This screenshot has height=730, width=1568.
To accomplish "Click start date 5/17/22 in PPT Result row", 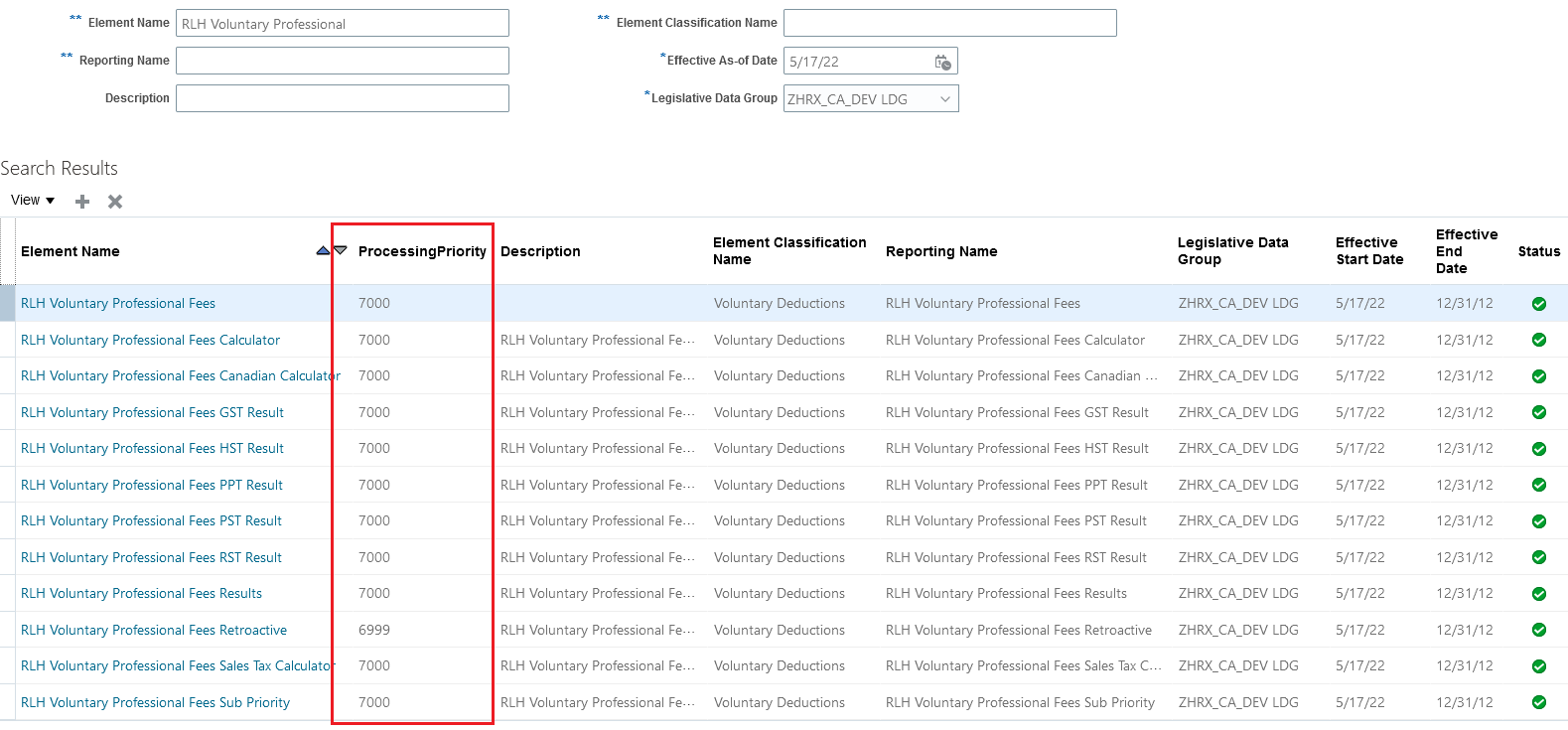I will coord(1360,485).
